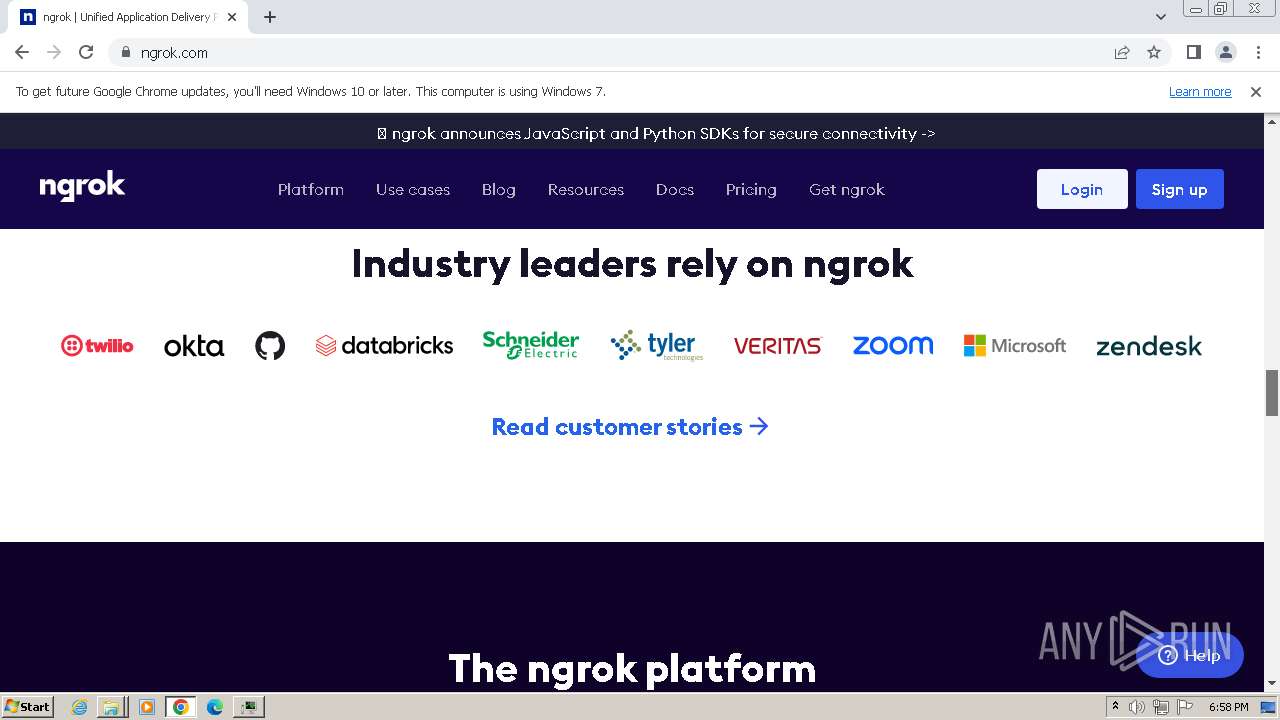Open the Pricing page
Image resolution: width=1280 pixels, height=720 pixels.
(751, 189)
